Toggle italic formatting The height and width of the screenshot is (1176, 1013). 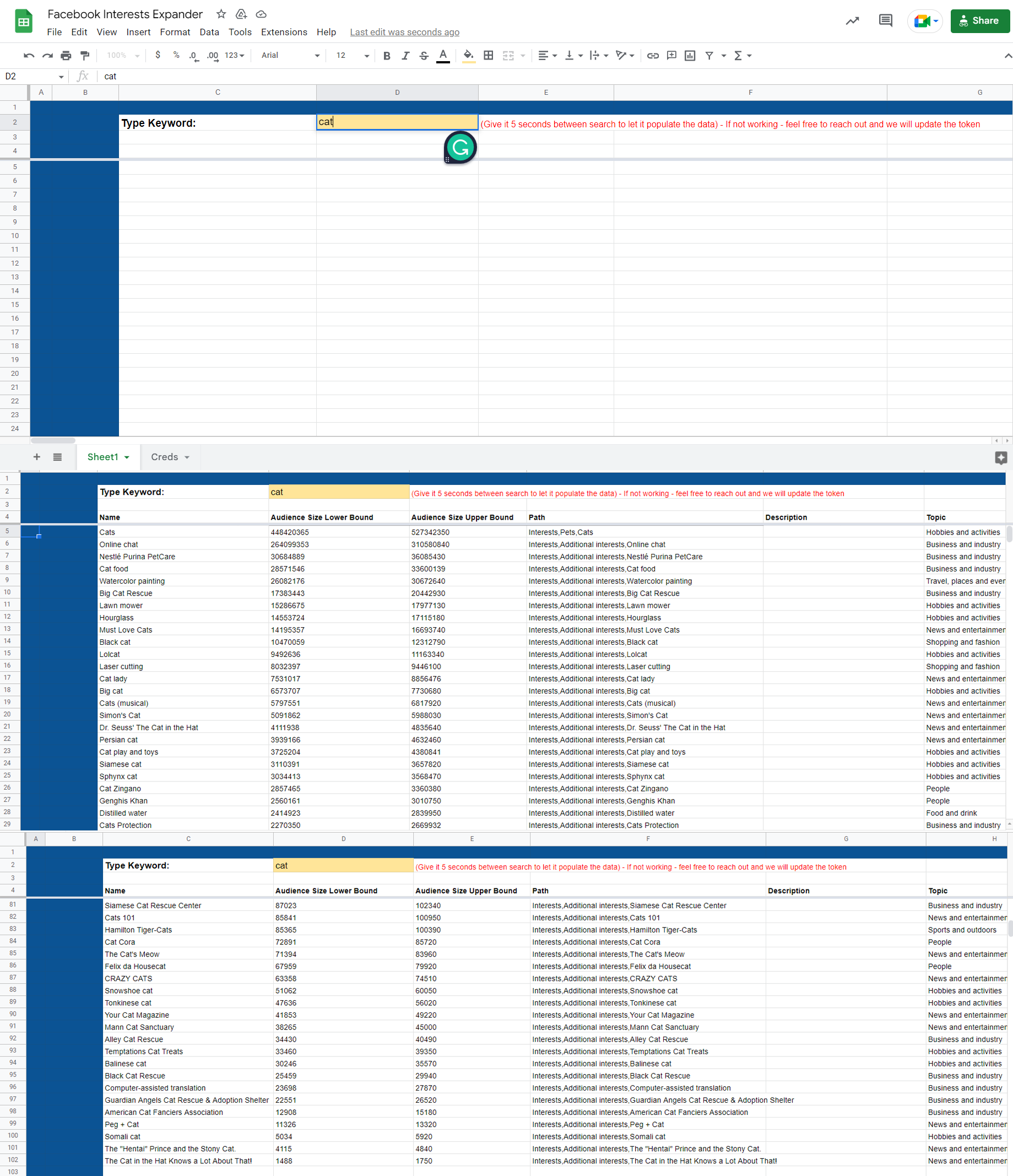[405, 56]
